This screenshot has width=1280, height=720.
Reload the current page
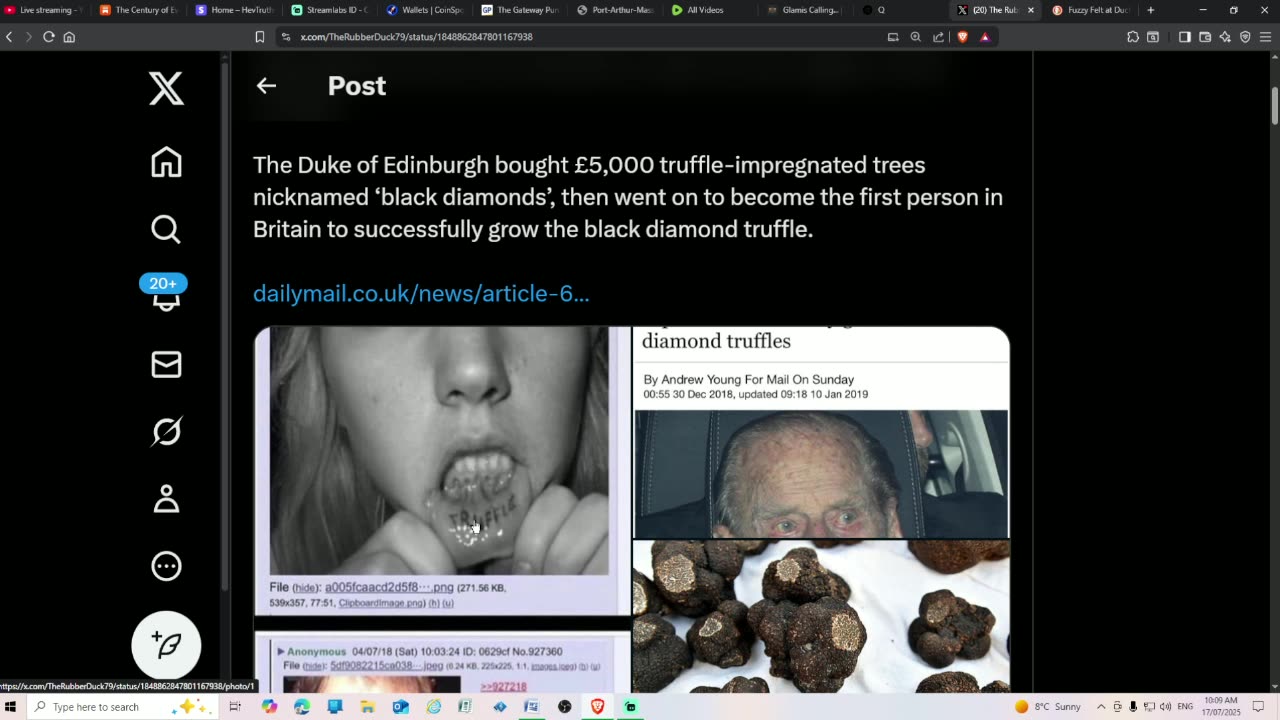click(48, 37)
